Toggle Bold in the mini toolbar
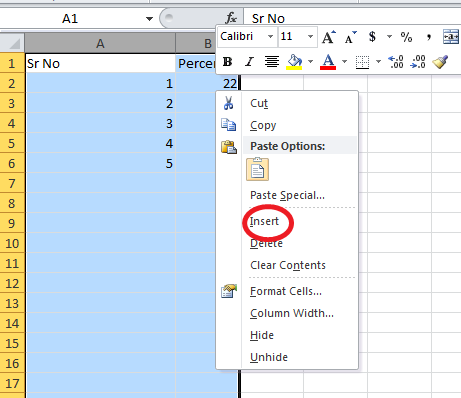461x398 pixels. (x=228, y=62)
